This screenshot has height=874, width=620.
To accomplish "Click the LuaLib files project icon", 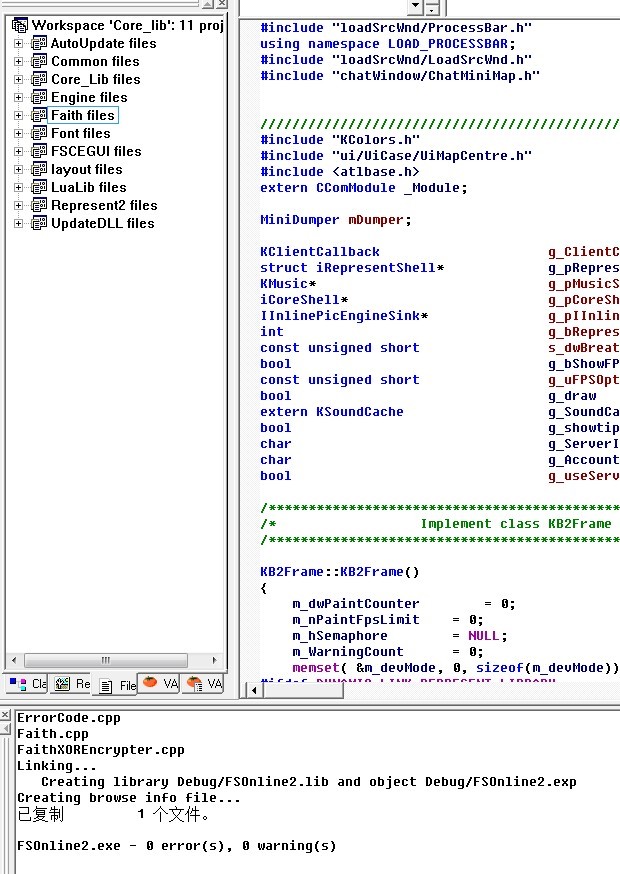I will [x=39, y=187].
